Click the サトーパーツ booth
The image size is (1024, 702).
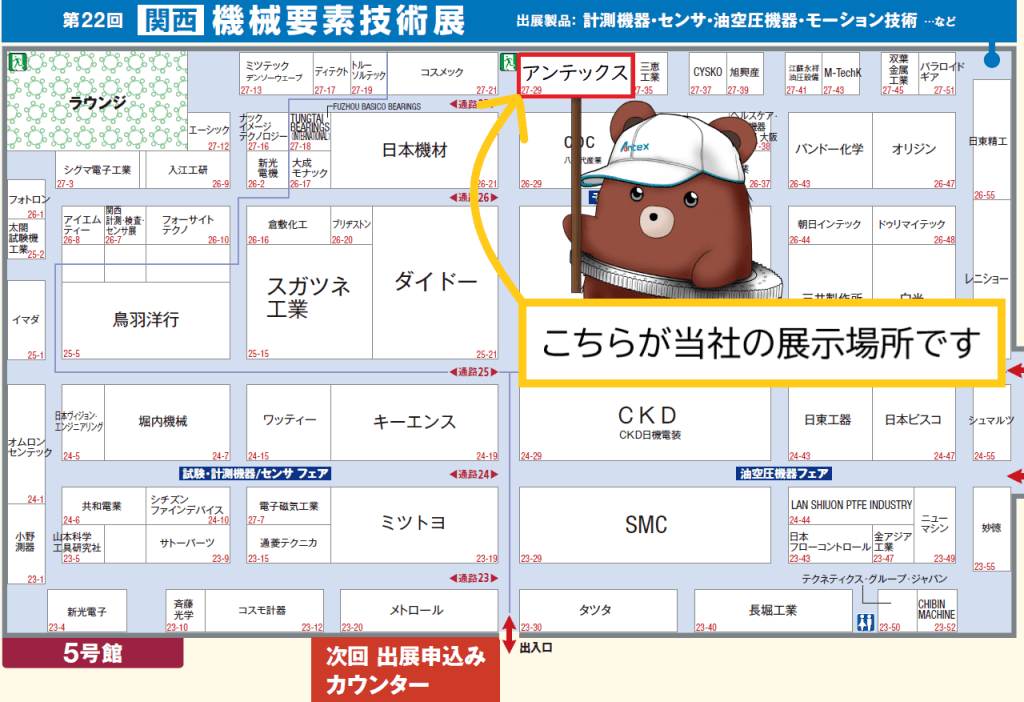click(188, 544)
